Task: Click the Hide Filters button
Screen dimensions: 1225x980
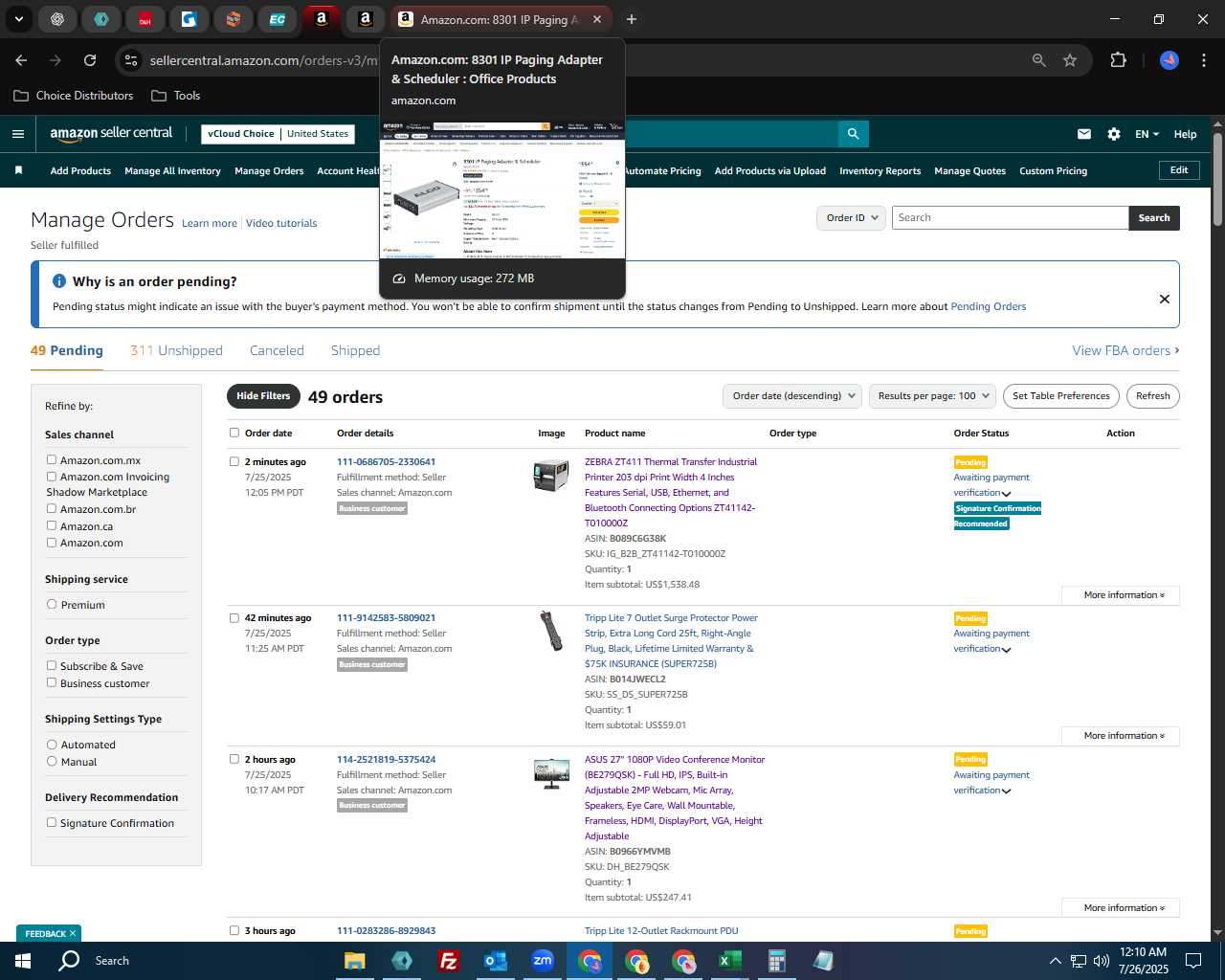Action: (x=263, y=396)
